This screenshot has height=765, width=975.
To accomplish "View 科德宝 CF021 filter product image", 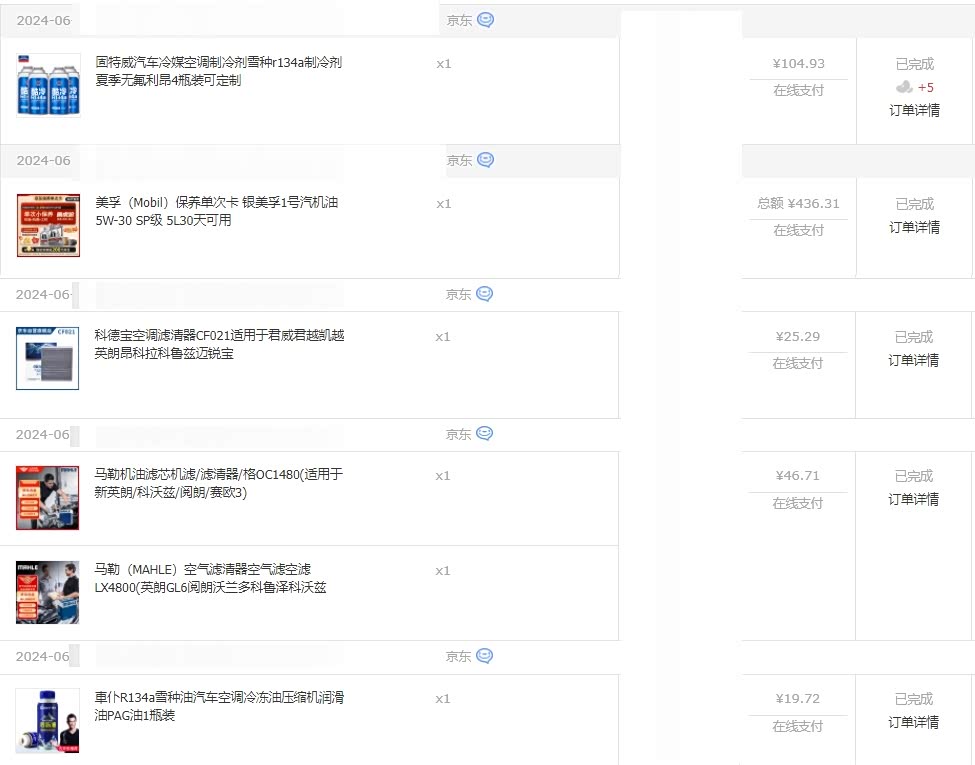I will (x=47, y=358).
